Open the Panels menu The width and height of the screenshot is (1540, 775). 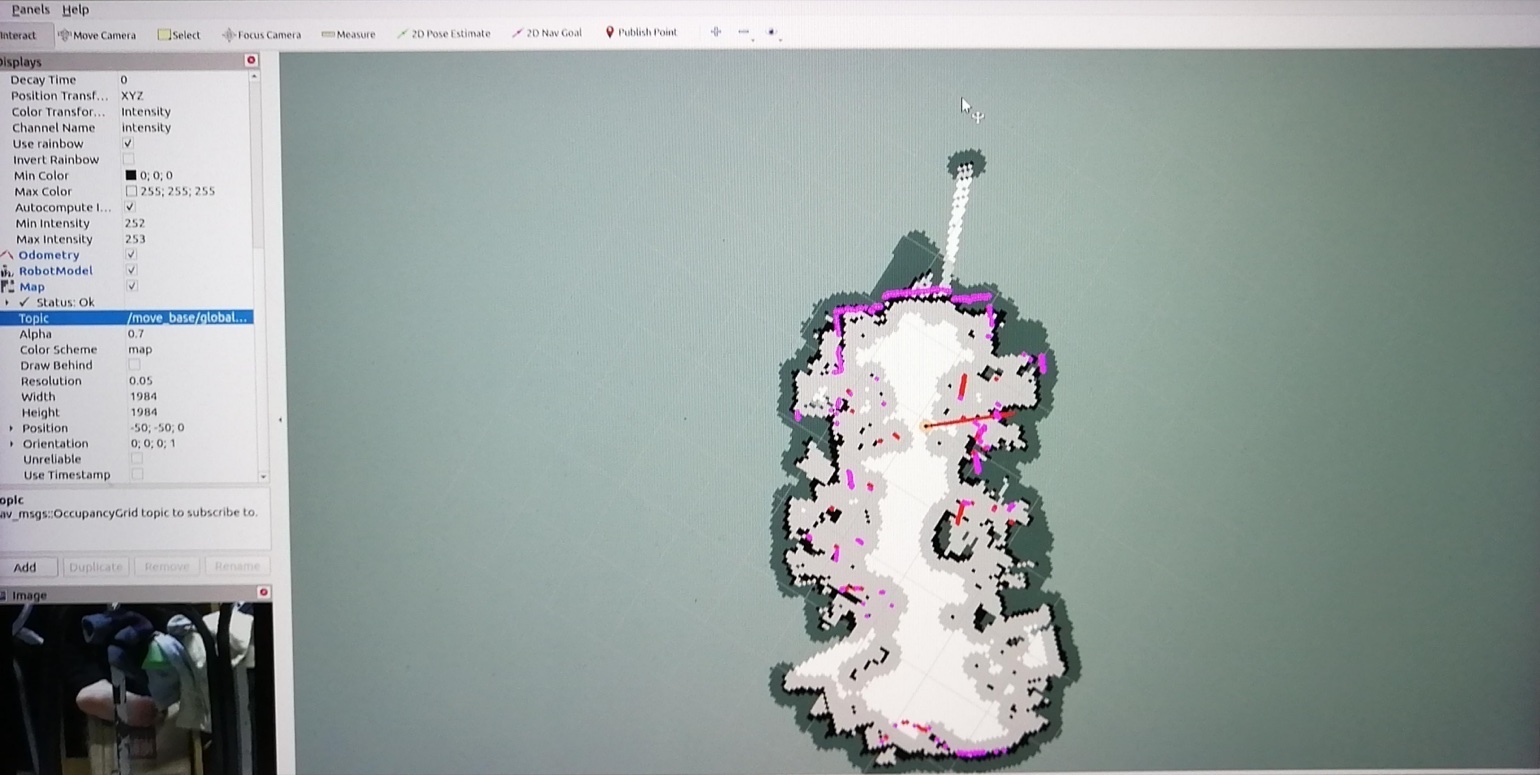pos(31,10)
